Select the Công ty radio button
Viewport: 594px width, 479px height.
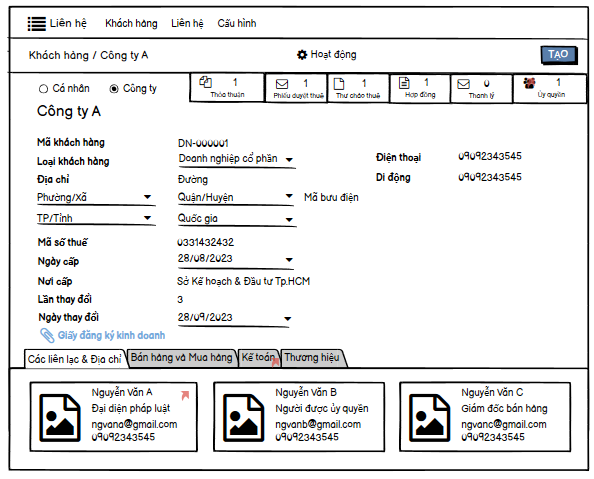[114, 89]
